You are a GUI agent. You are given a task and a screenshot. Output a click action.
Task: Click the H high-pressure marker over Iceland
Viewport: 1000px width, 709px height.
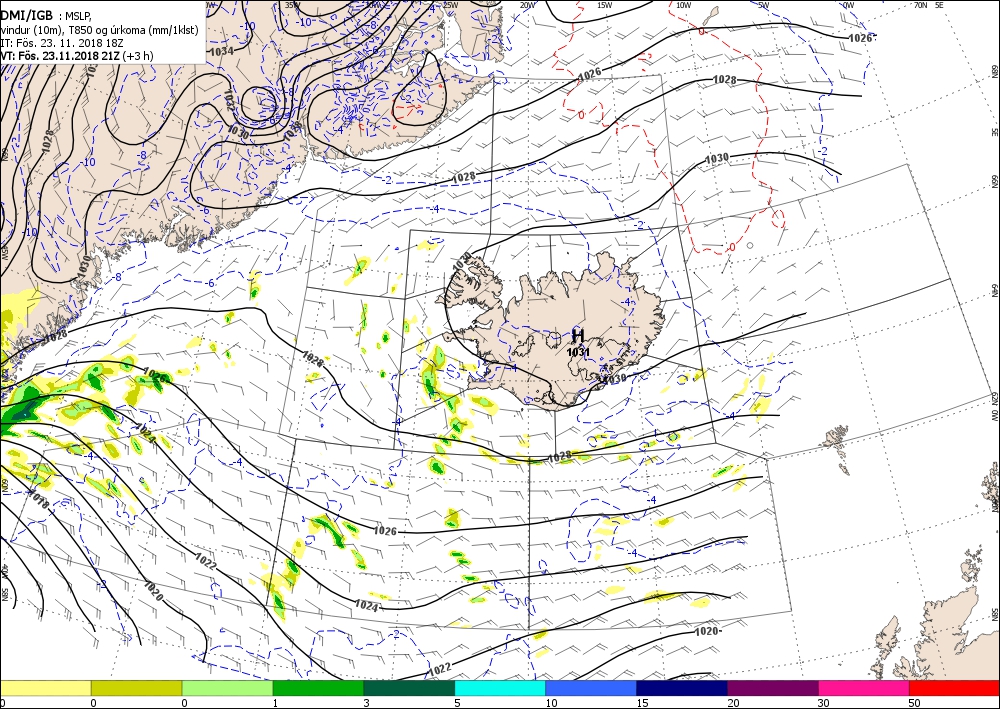[x=578, y=335]
